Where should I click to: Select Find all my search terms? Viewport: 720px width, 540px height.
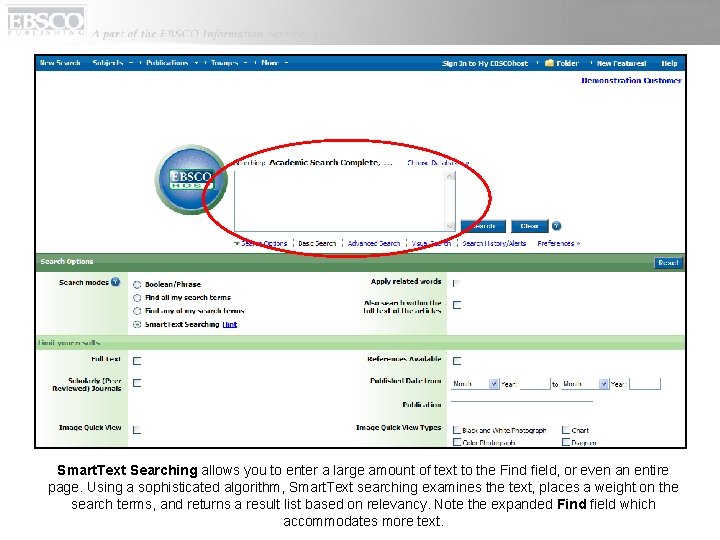(137, 298)
